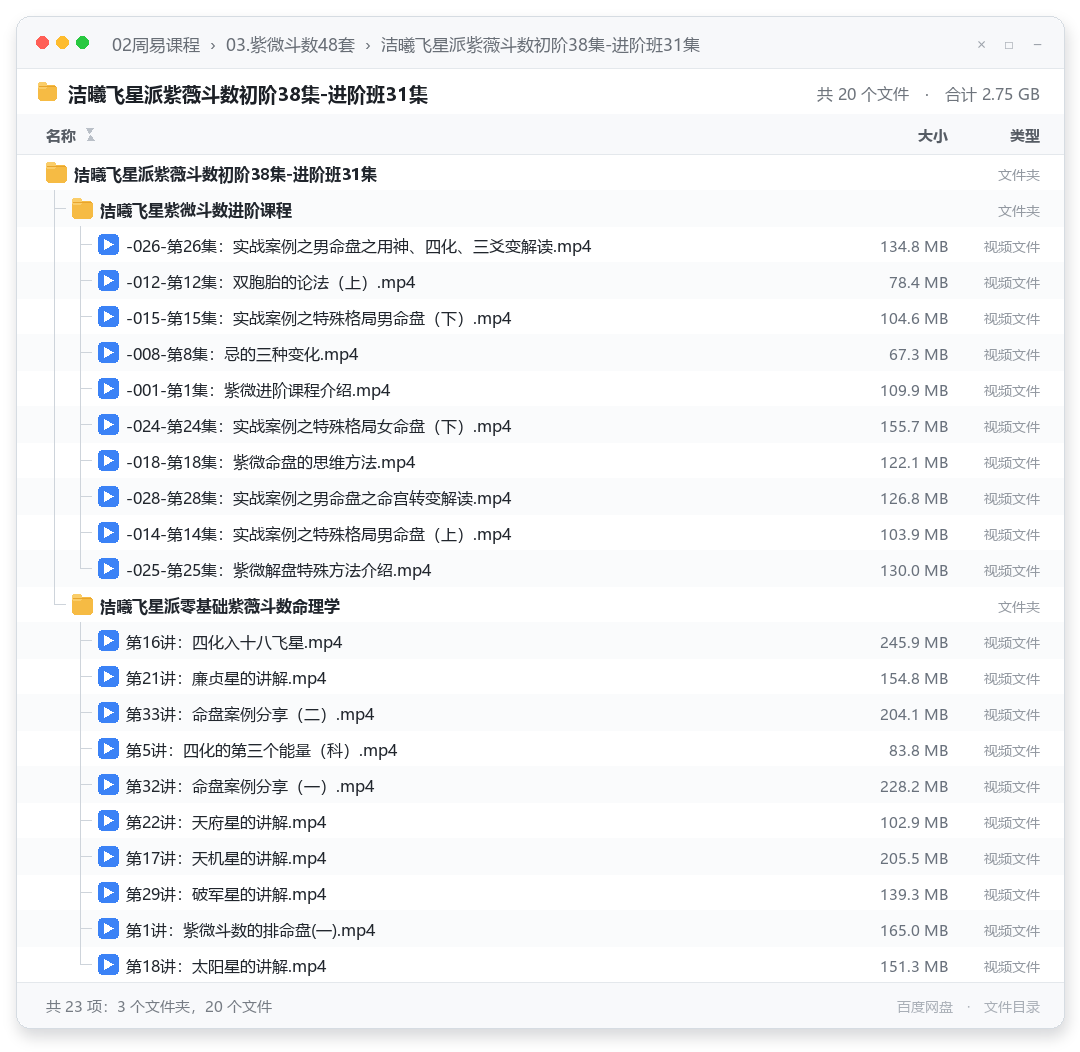Click video icon of 第22讲 天府星的讲解
Viewport: 1080px width, 1052px height.
click(x=108, y=821)
